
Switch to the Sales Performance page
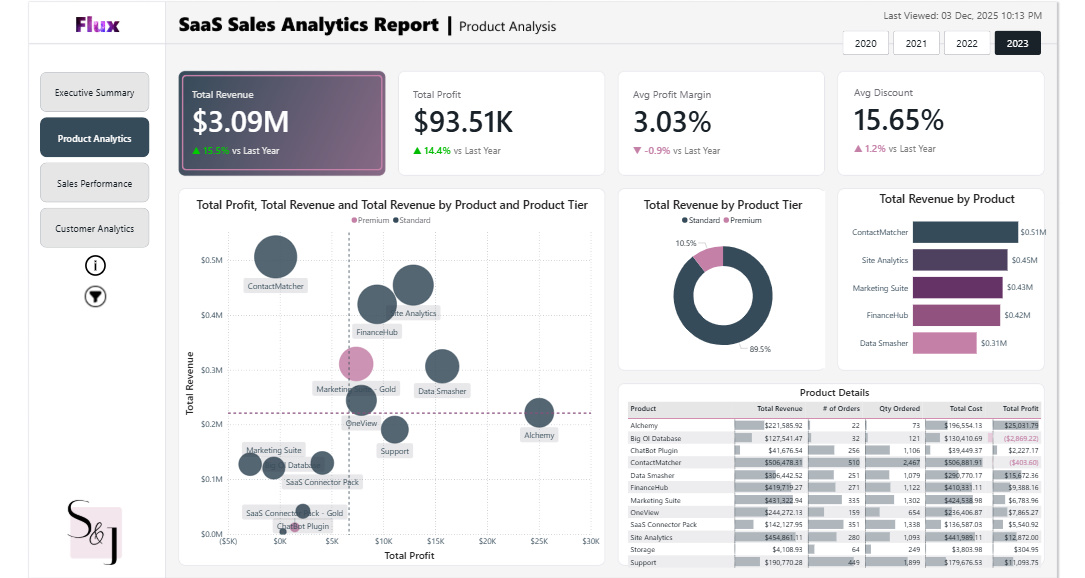pos(94,182)
